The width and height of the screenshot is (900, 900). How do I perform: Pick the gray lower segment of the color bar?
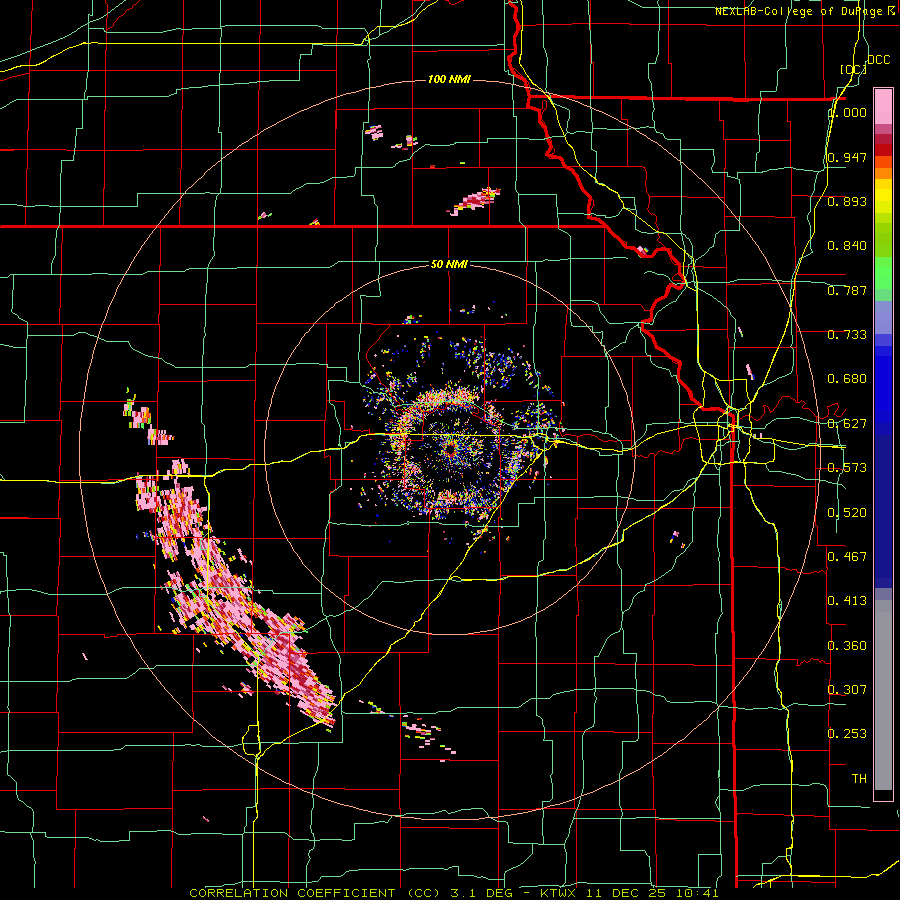(x=883, y=695)
